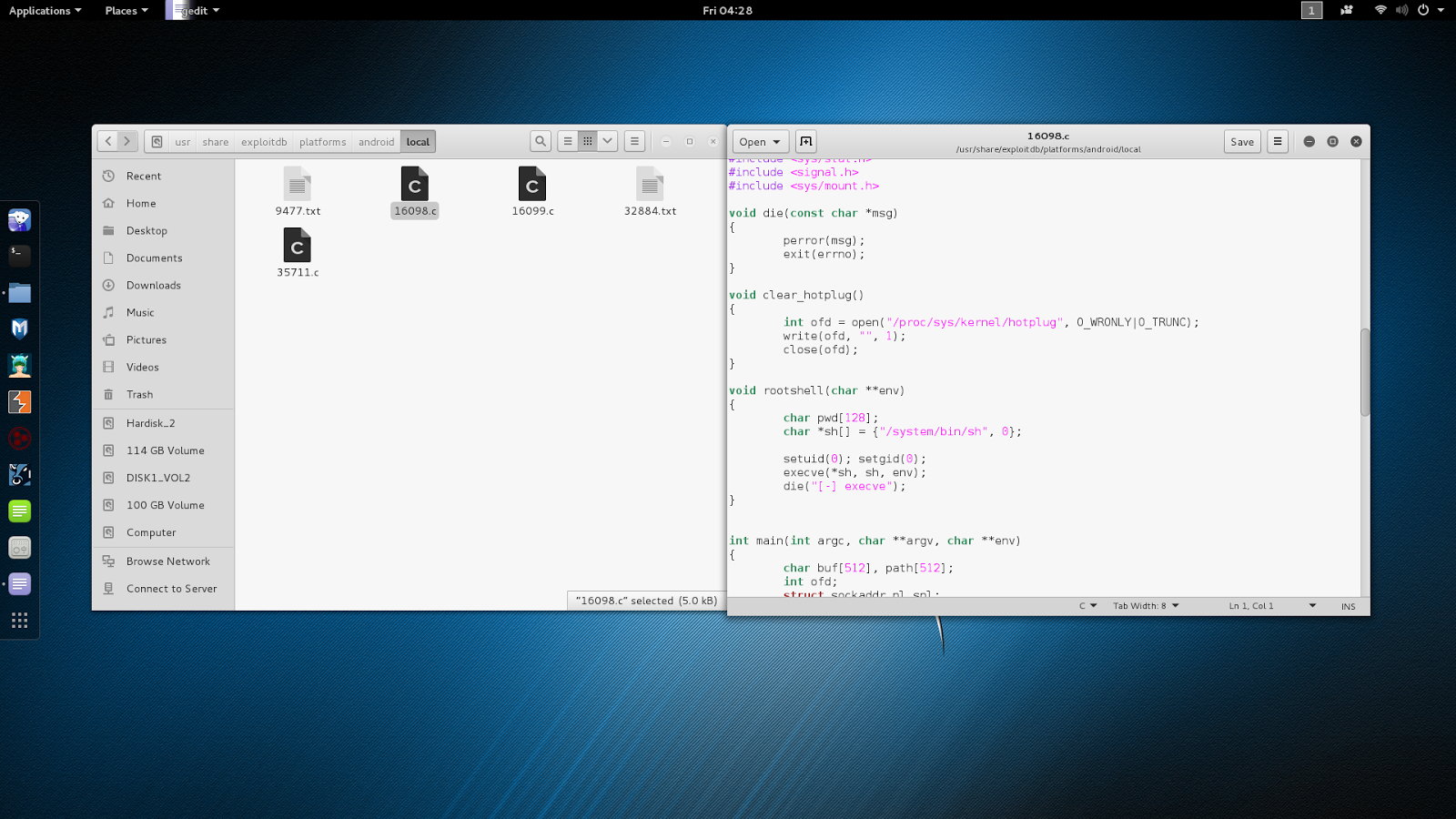The height and width of the screenshot is (819, 1456).
Task: Save the 16098.c file
Action: click(x=1241, y=141)
